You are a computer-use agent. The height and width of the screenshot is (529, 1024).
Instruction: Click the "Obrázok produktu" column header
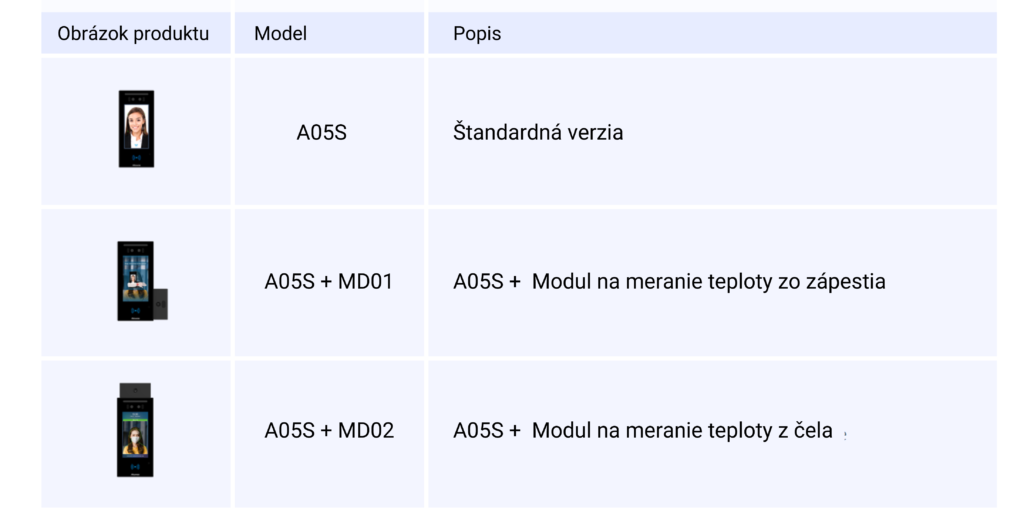(133, 33)
